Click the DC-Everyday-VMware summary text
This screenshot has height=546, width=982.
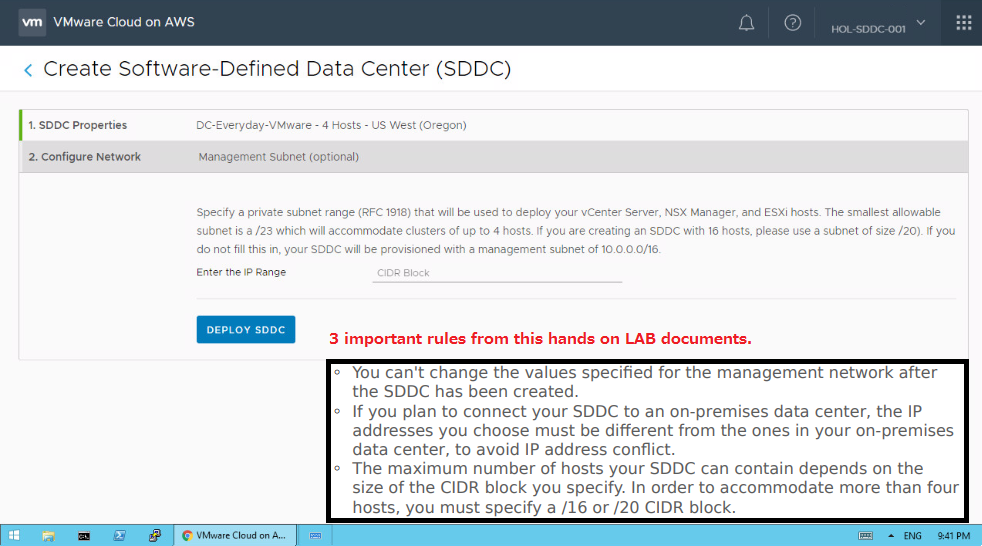pyautogui.click(x=331, y=125)
